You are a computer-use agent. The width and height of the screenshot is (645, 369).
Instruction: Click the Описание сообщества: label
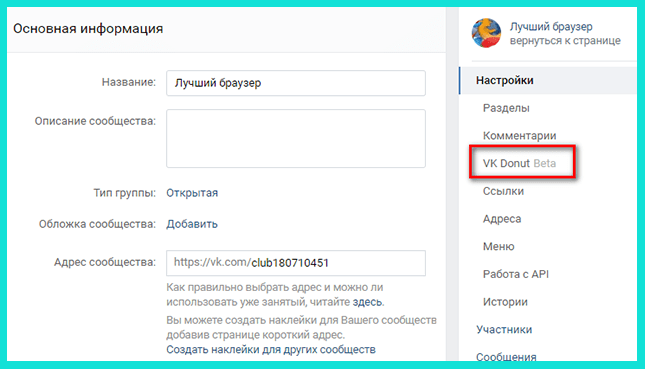[95, 121]
